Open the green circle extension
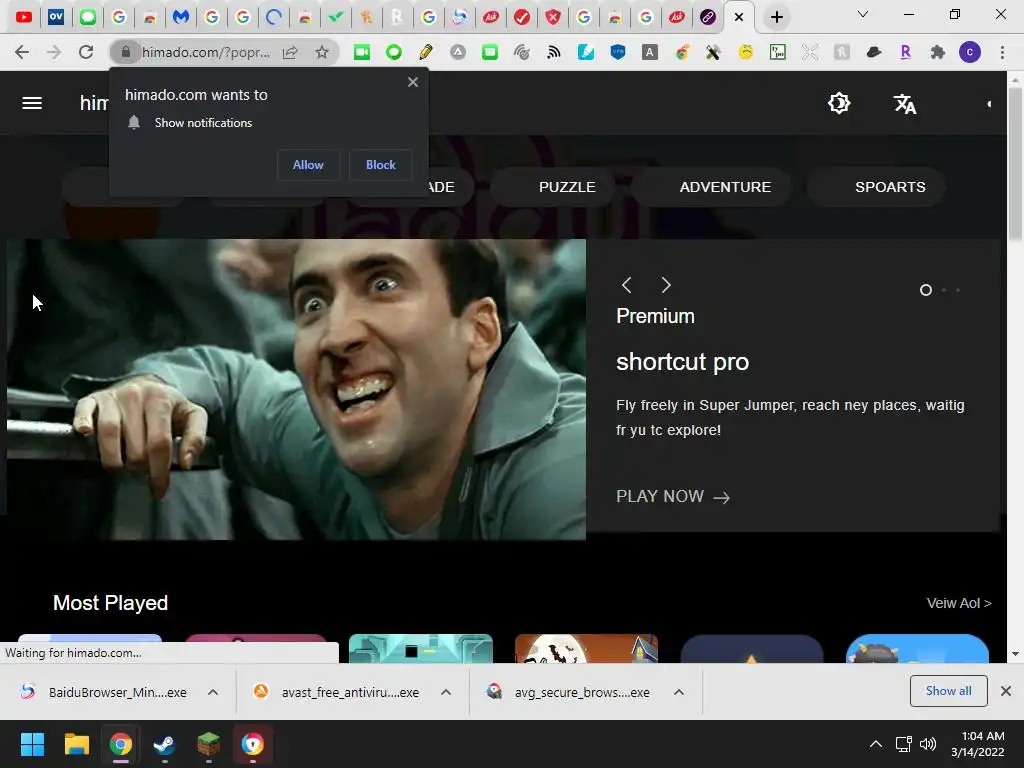This screenshot has width=1024, height=768. point(394,52)
